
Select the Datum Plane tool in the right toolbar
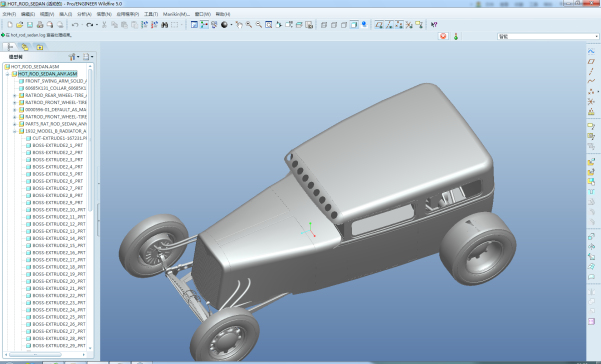591,61
